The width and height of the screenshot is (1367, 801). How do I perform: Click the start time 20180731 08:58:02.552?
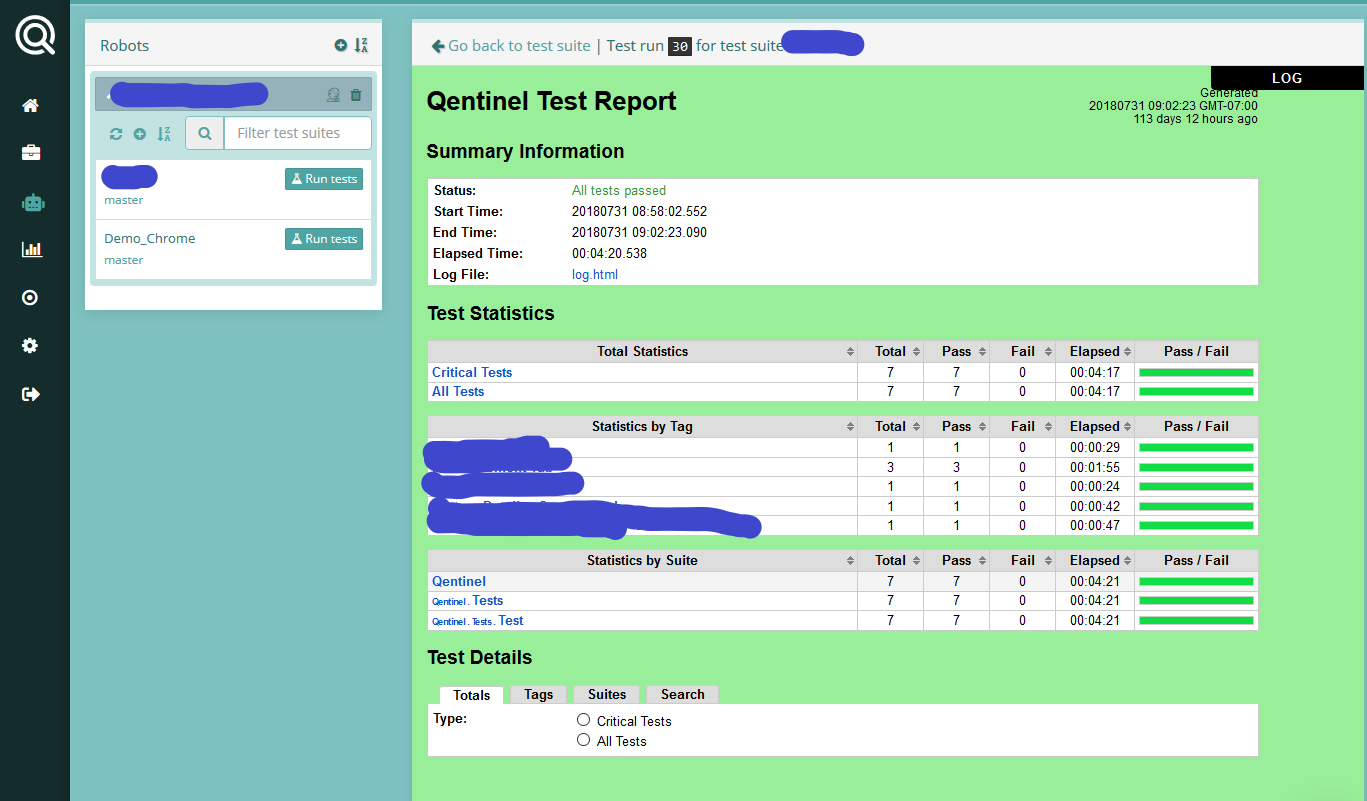point(639,211)
